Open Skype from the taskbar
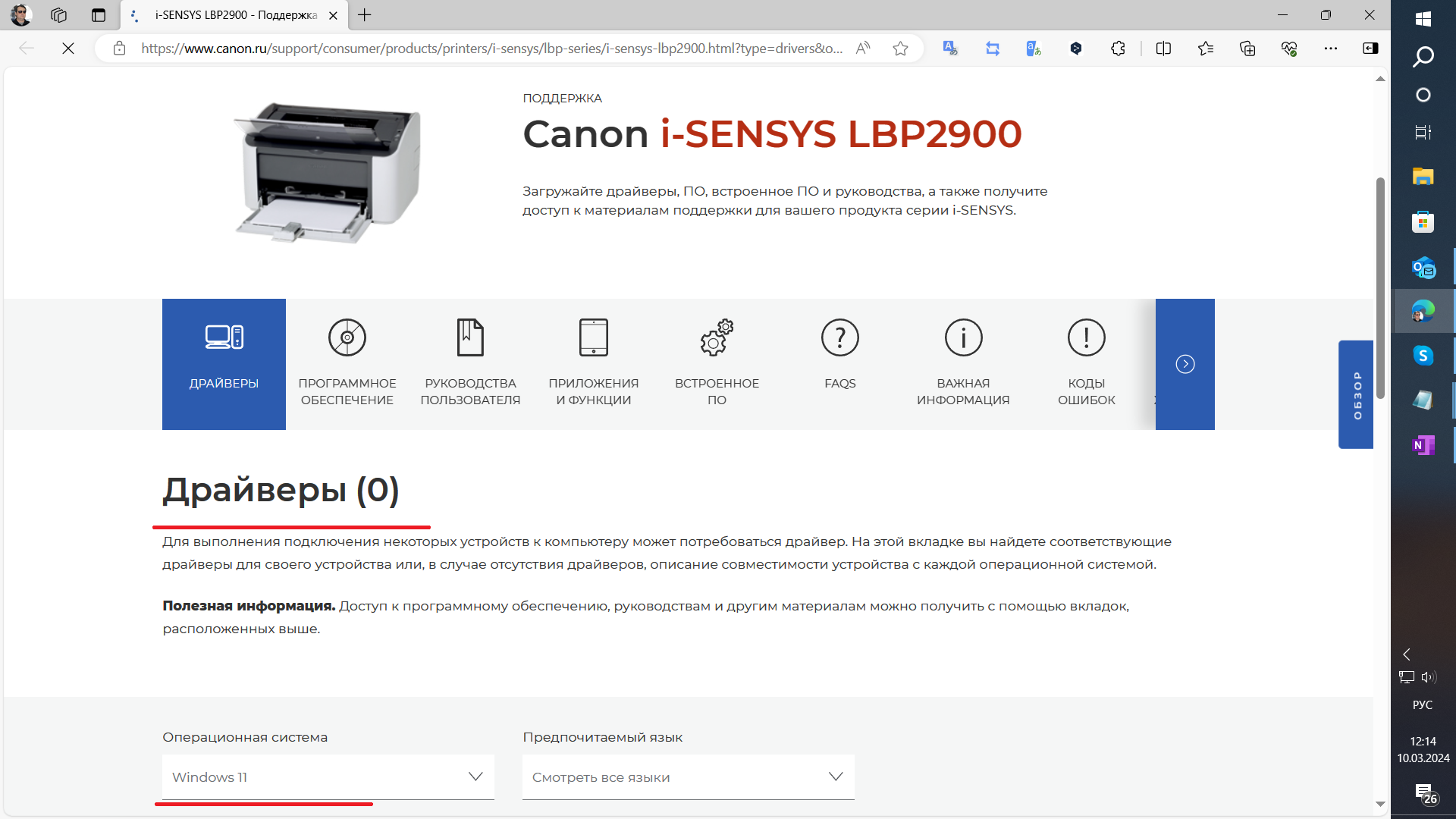This screenshot has width=1456, height=819. click(x=1423, y=356)
